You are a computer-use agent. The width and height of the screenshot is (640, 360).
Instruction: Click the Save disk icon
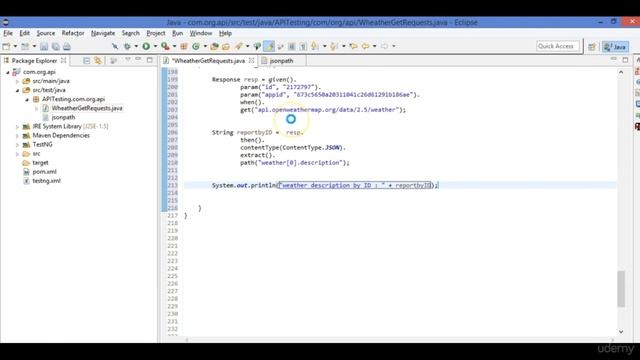coord(44,47)
